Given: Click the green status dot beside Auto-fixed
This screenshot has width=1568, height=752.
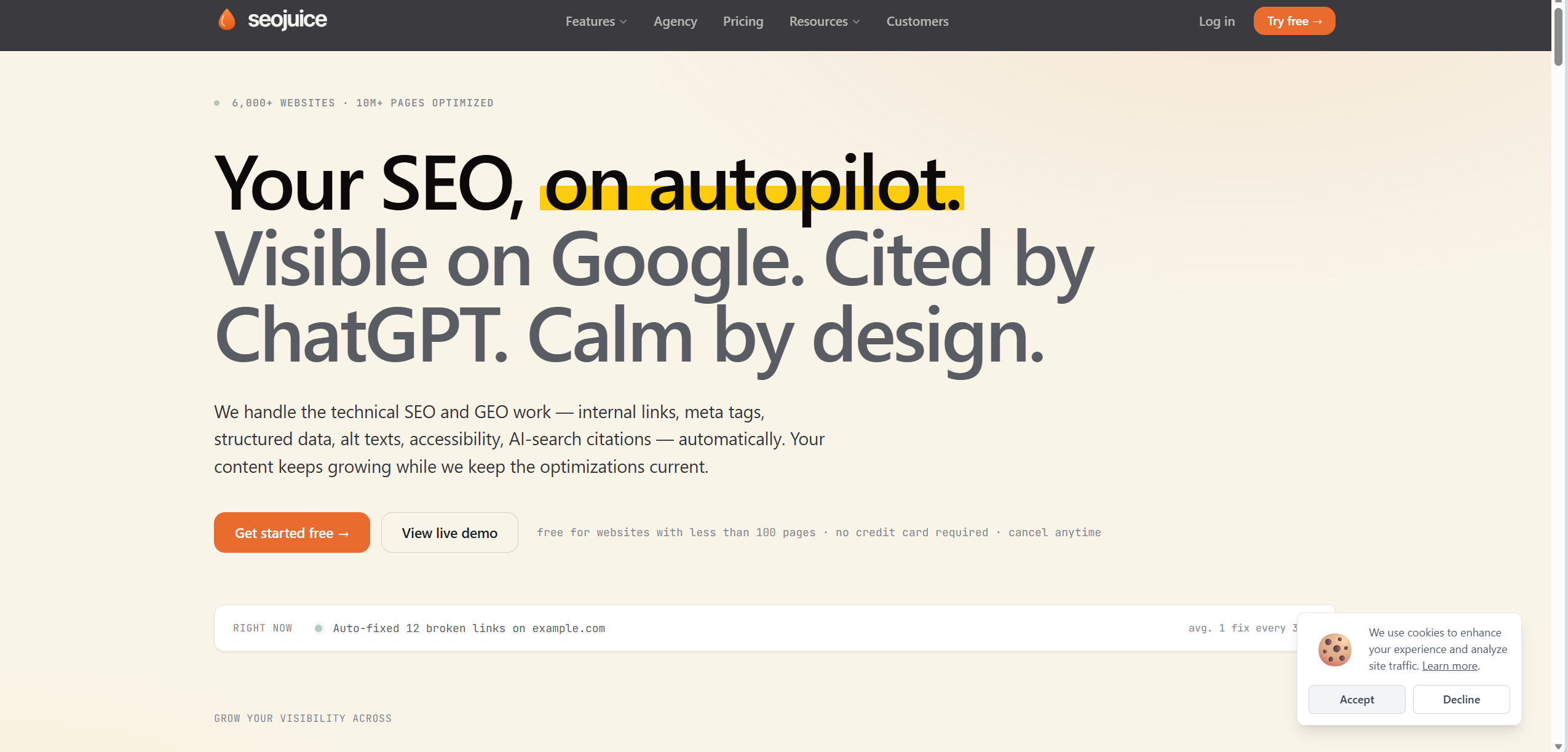Looking at the screenshot, I should 319,628.
